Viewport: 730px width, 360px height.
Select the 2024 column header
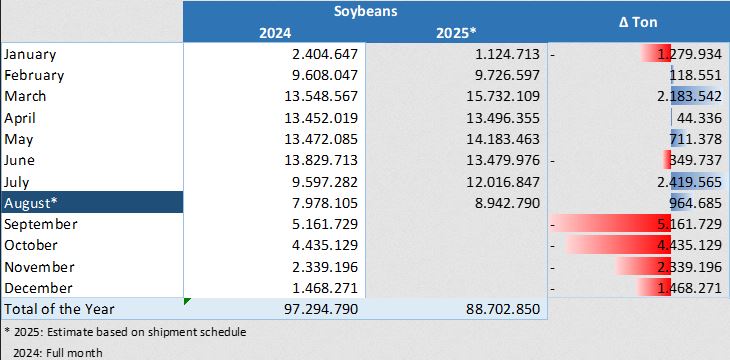tap(275, 33)
